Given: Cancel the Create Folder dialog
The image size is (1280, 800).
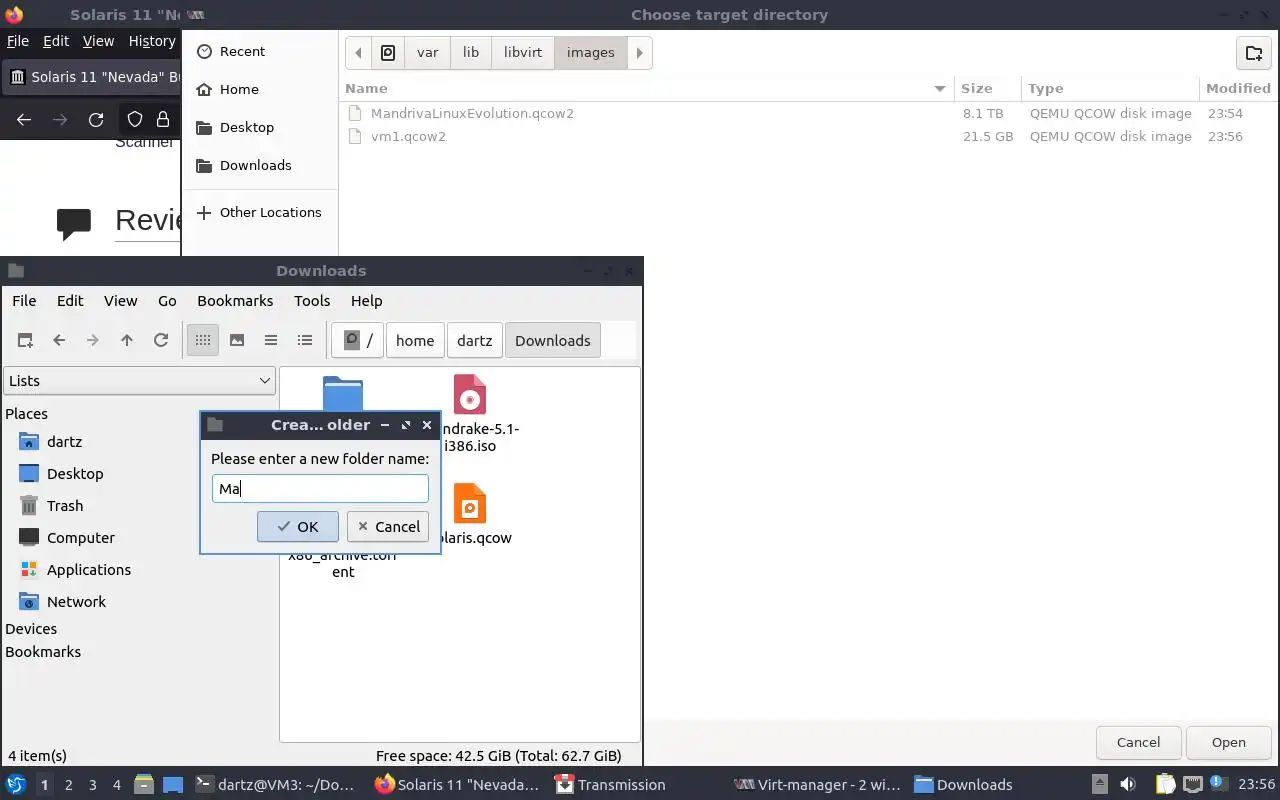Looking at the screenshot, I should tap(388, 526).
